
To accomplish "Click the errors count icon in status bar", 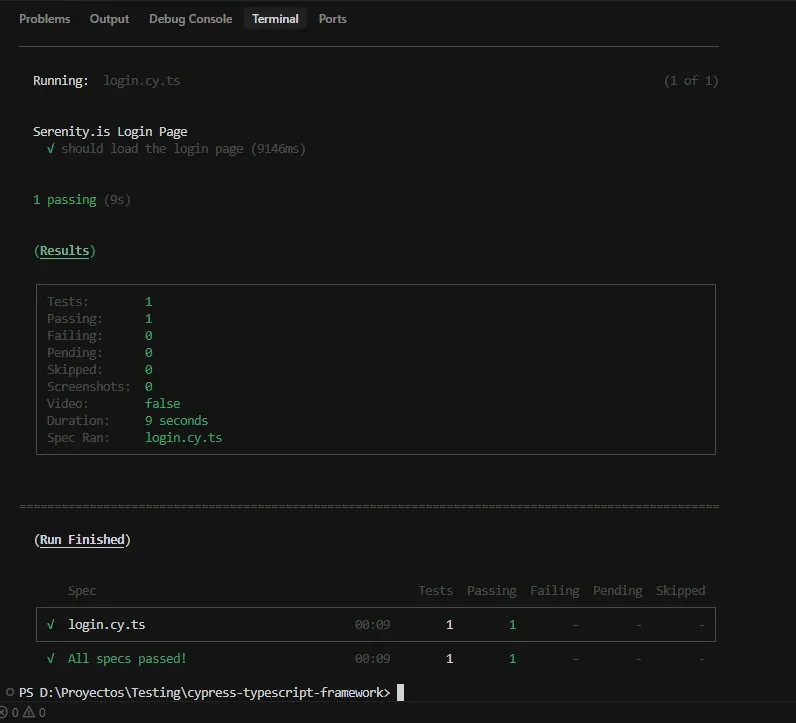I will pos(3,712).
